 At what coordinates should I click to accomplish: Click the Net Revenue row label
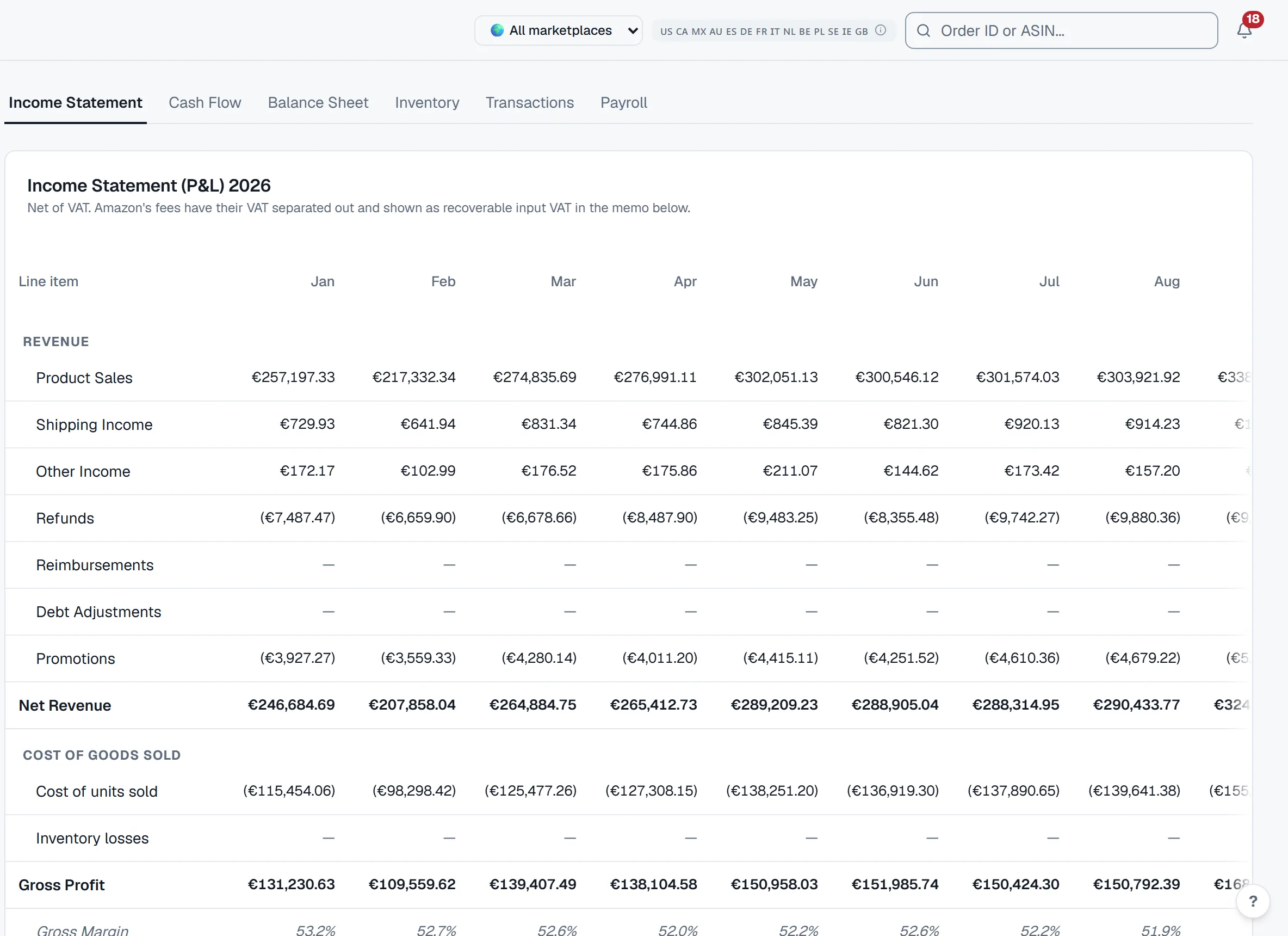click(x=65, y=705)
